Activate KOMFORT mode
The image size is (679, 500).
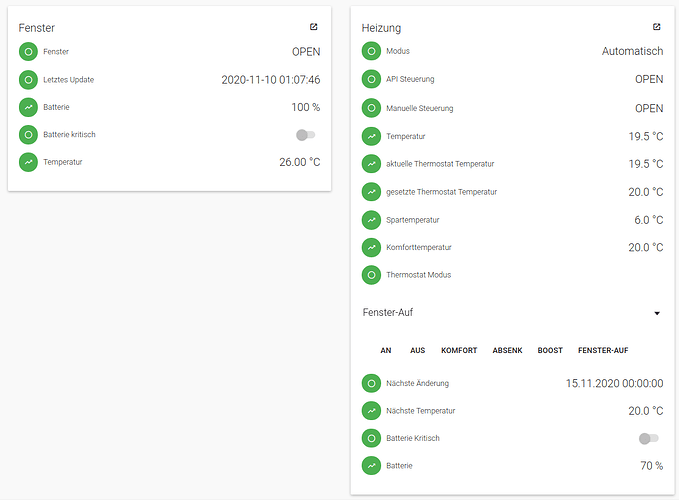click(x=459, y=350)
